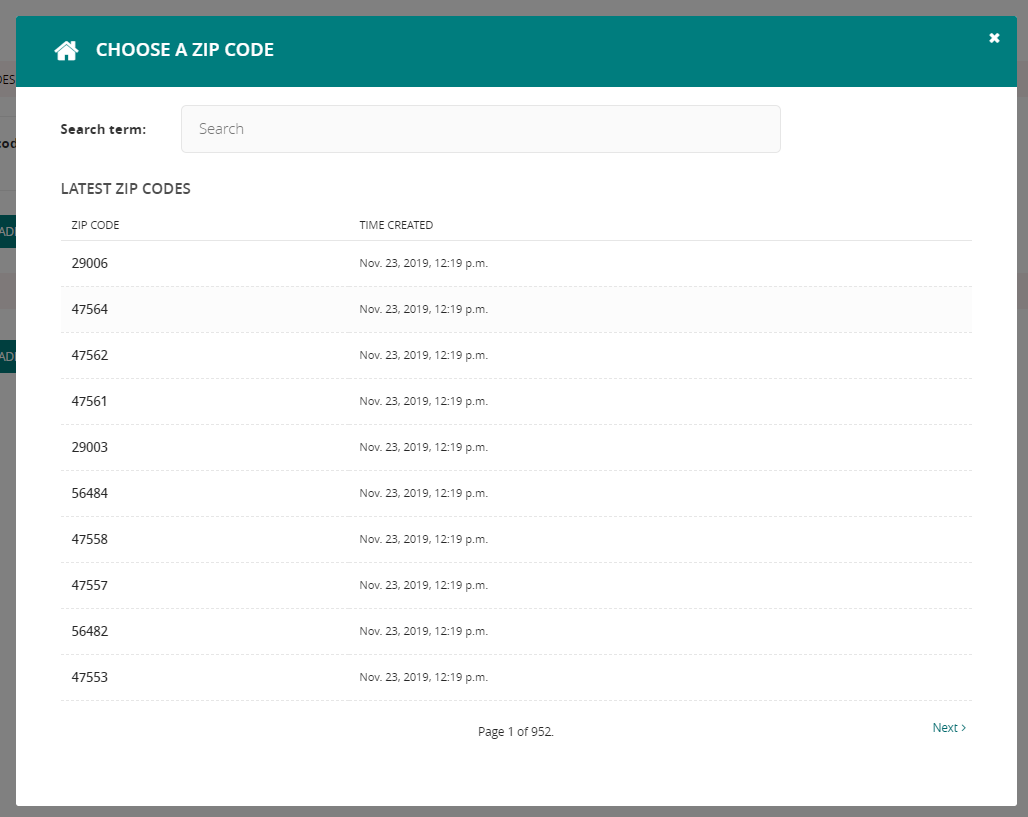Choose zip code 47562
The width and height of the screenshot is (1028, 817).
(90, 355)
